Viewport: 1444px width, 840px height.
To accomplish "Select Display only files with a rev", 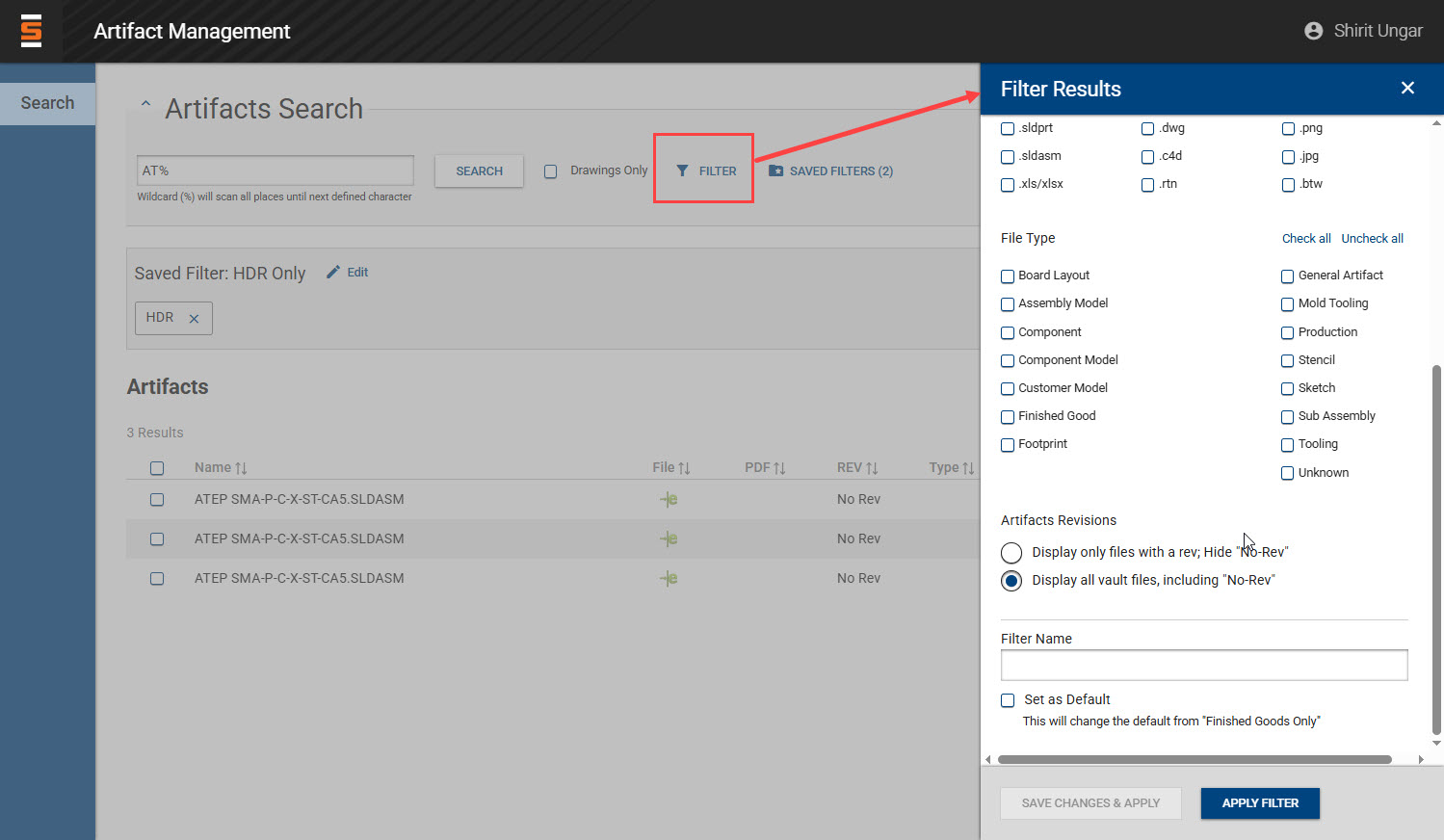I will click(x=1011, y=553).
